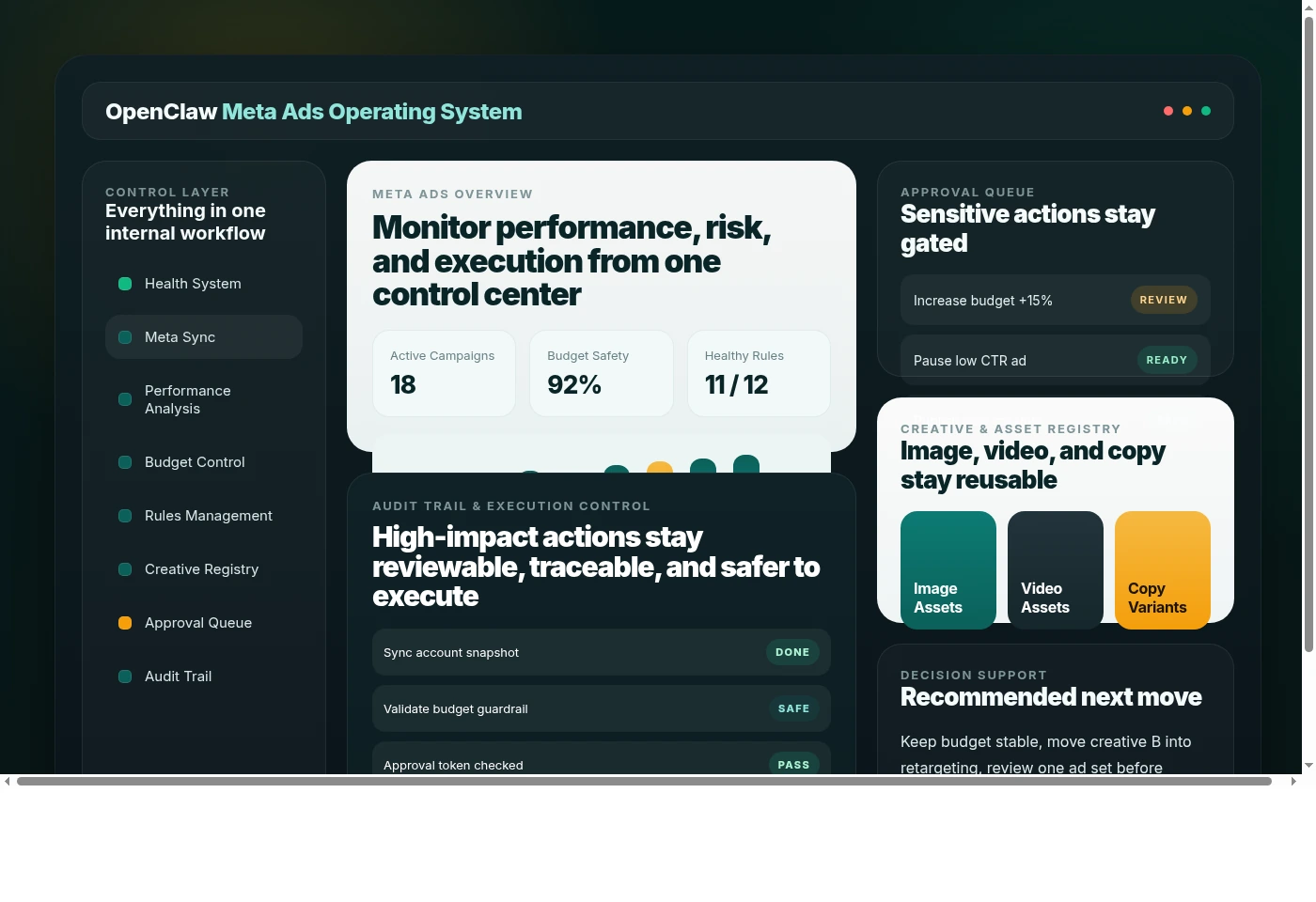Click the Performance Analysis status dot icon

(x=125, y=399)
